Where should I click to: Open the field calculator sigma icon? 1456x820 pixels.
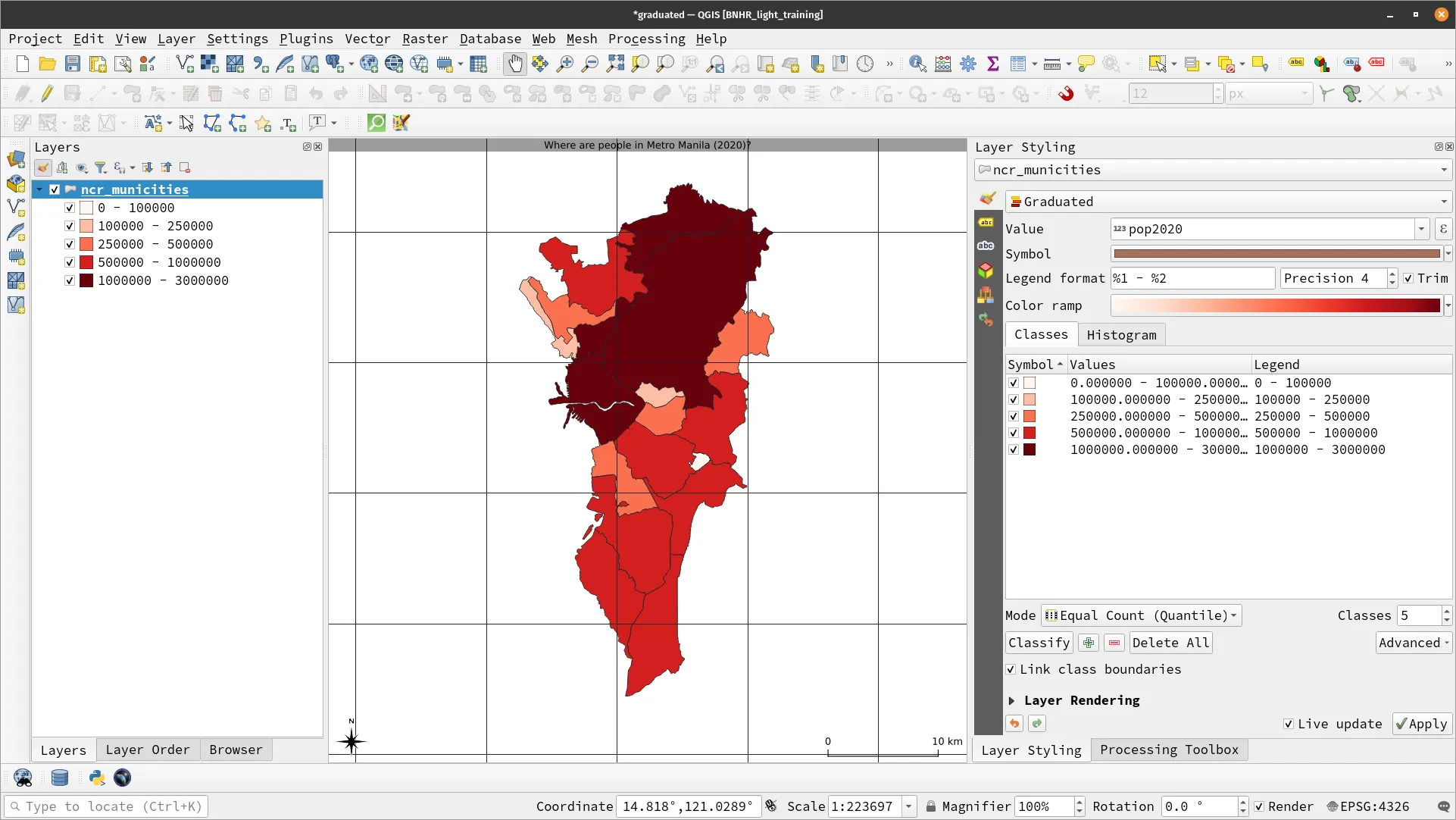[992, 64]
